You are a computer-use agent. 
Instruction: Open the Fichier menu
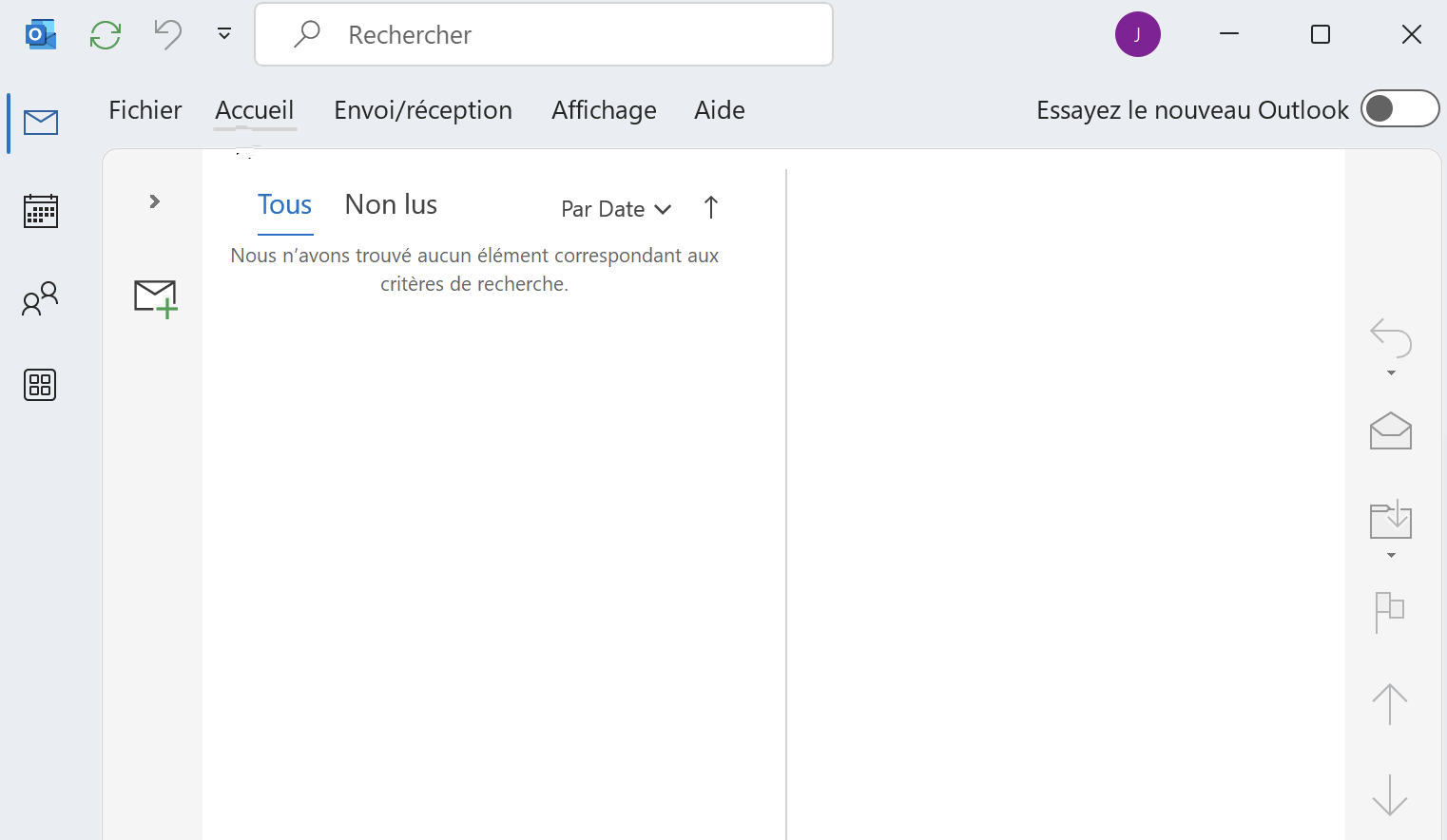pos(145,109)
